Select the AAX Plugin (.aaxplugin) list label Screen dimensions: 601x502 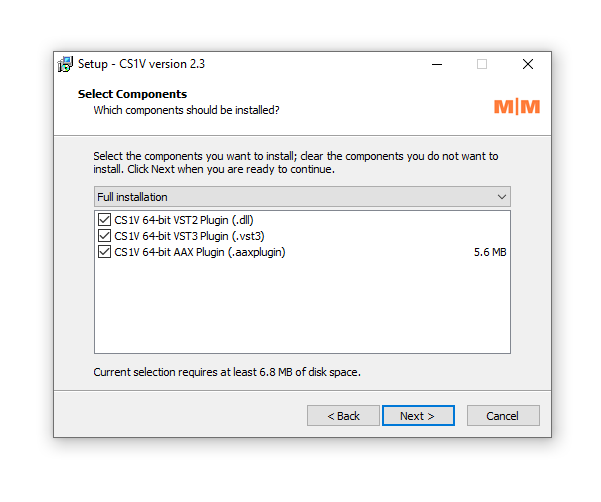[x=200, y=252]
